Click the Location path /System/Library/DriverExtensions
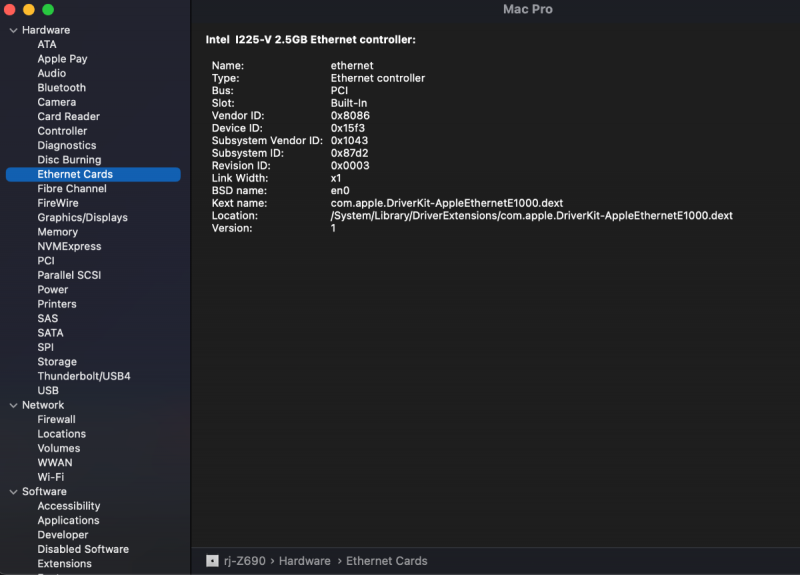800x575 pixels. click(532, 216)
